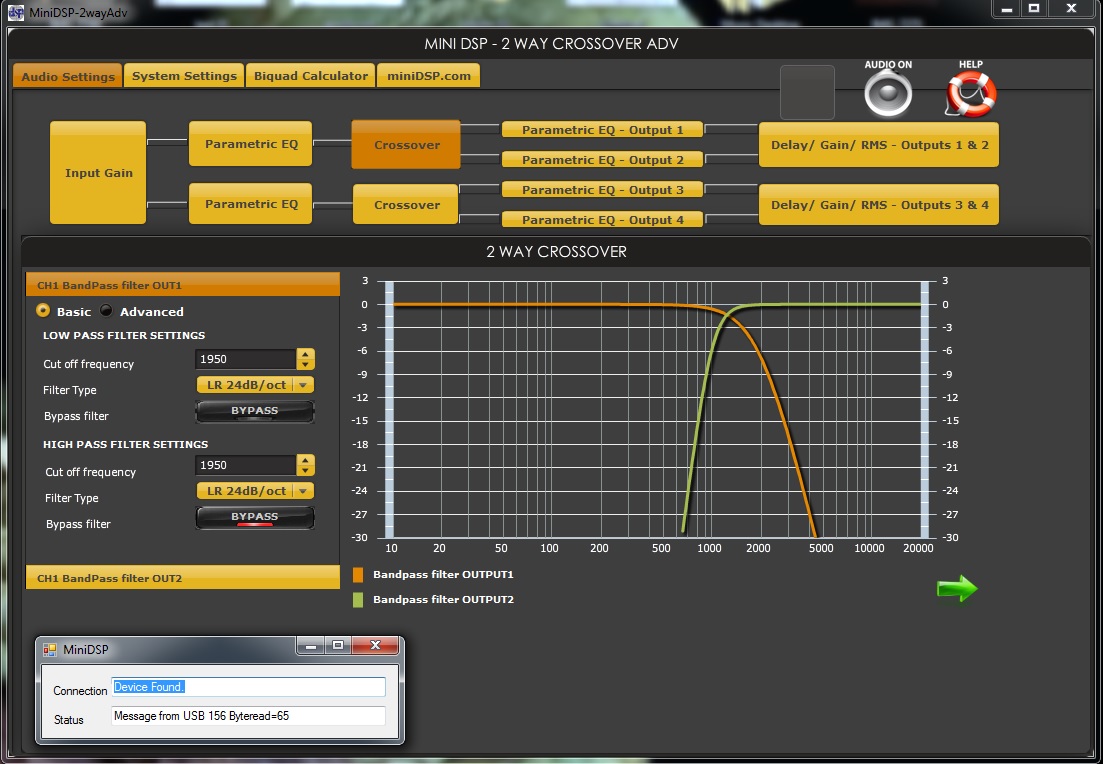Select the upper highlighted Crossover block
Image resolution: width=1103 pixels, height=764 pixels.
click(x=407, y=145)
